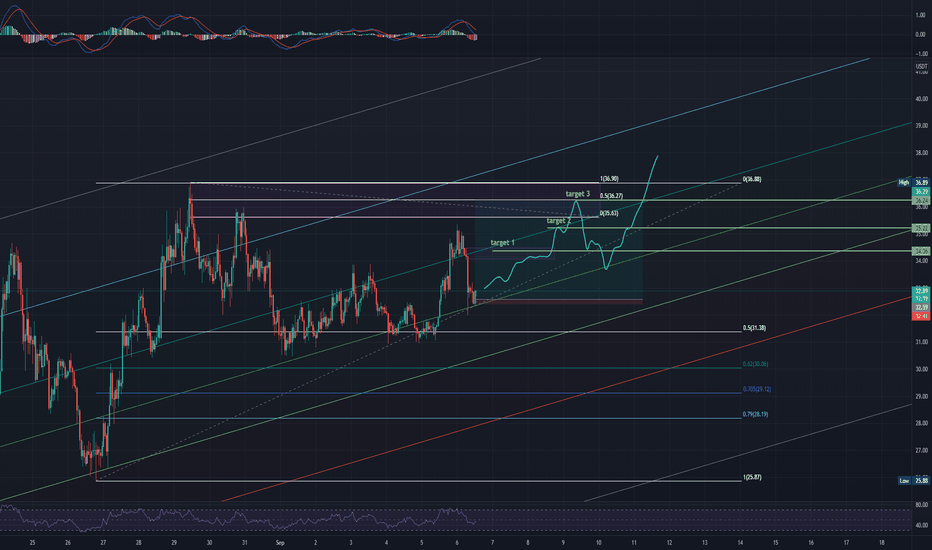Click the 1(25.87) retracement label
Viewport: 932px width, 550px height.
pos(752,477)
